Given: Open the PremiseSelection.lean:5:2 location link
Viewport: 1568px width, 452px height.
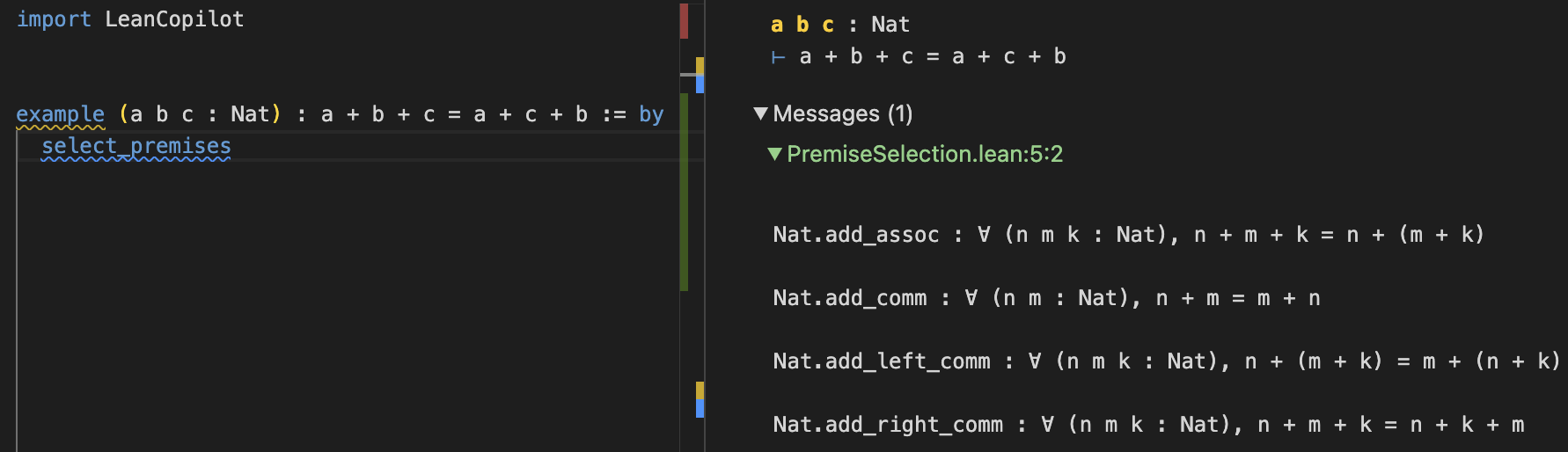Looking at the screenshot, I should (x=924, y=154).
